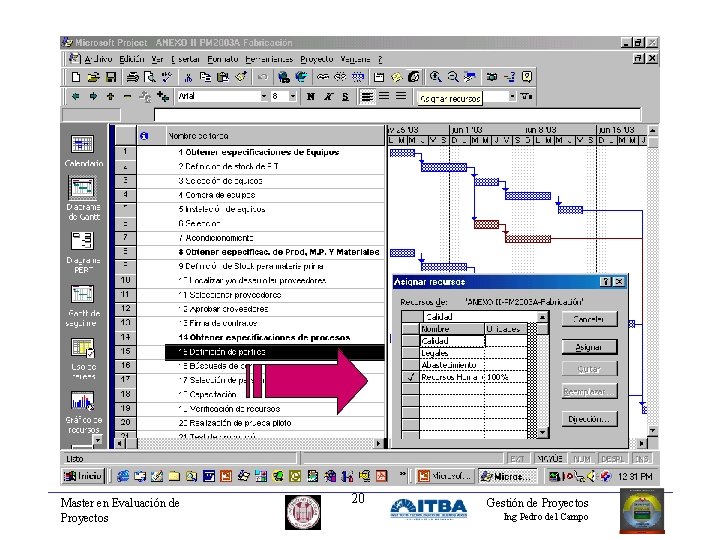Open task information dialog icon

[379, 77]
